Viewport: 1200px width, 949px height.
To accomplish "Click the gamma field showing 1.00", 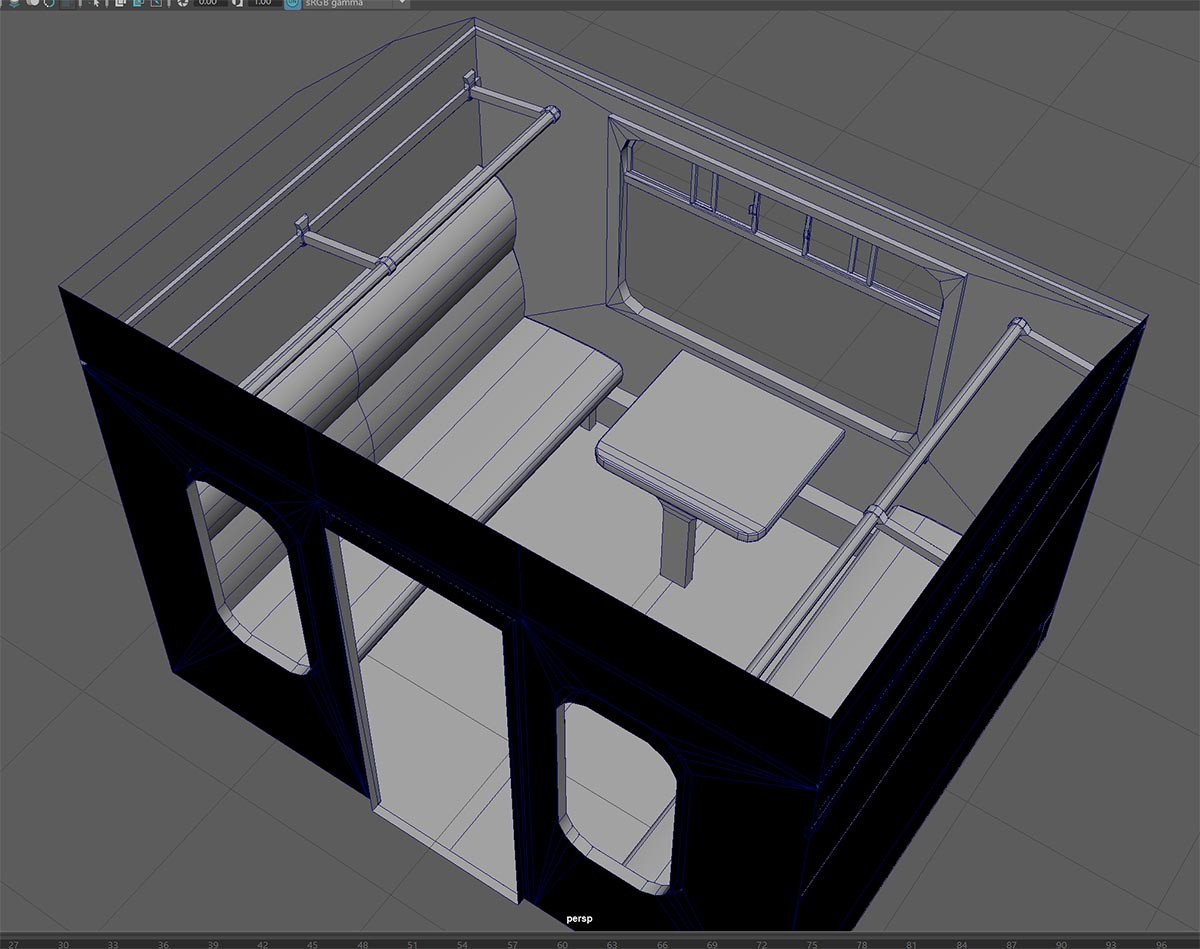I will (262, 5).
